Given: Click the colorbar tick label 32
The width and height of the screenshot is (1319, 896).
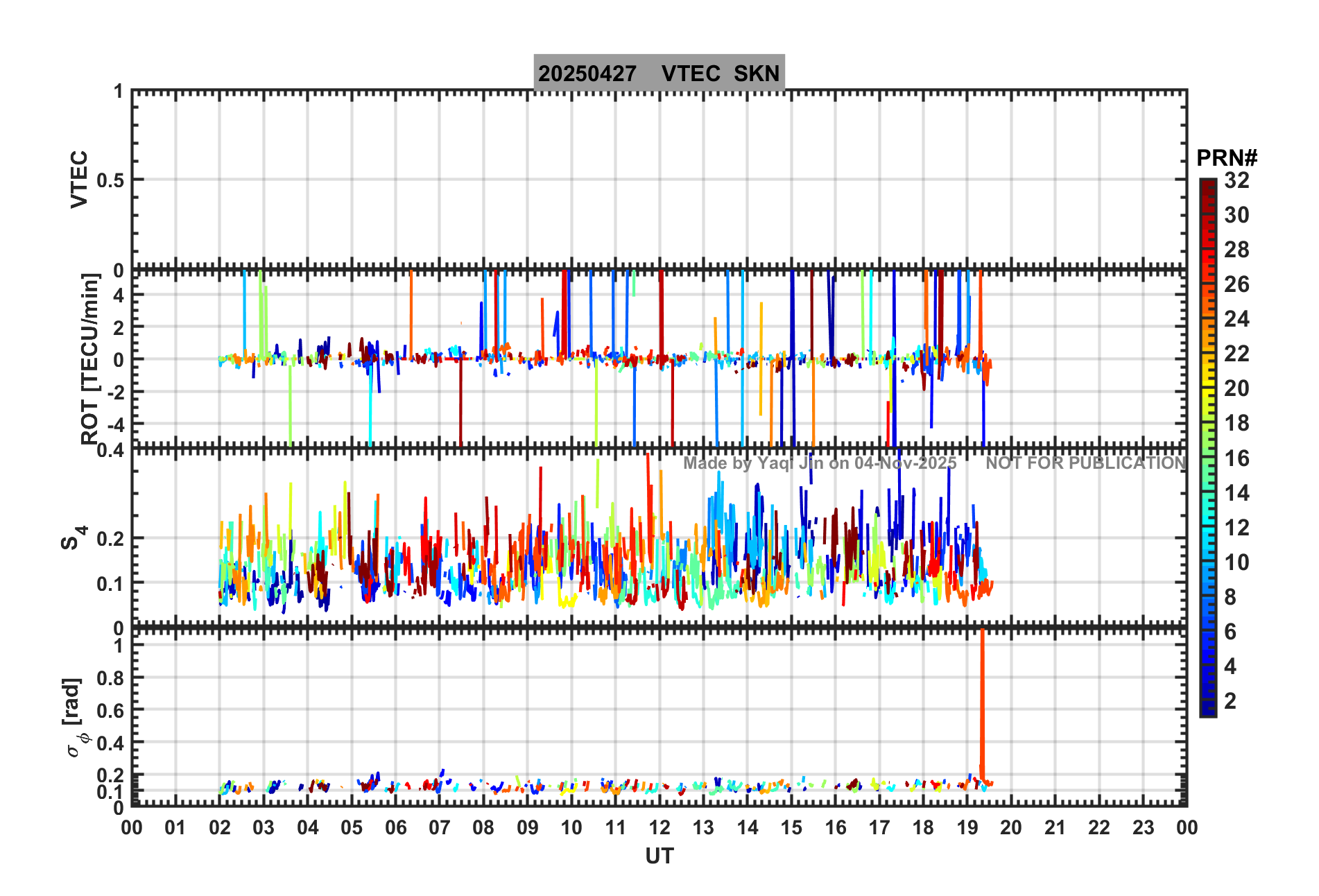Looking at the screenshot, I should [1236, 180].
